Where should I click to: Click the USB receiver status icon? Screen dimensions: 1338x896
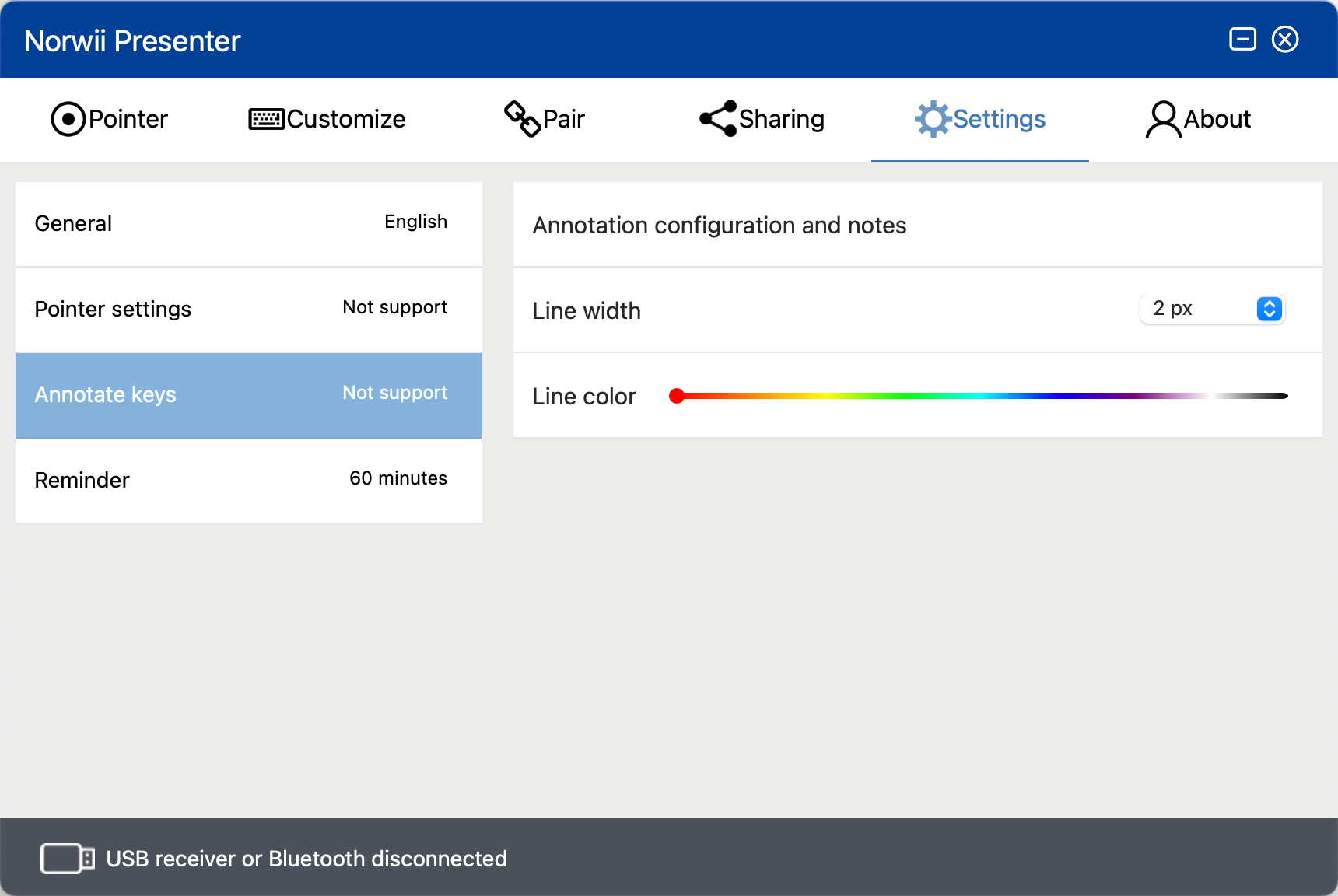68,859
